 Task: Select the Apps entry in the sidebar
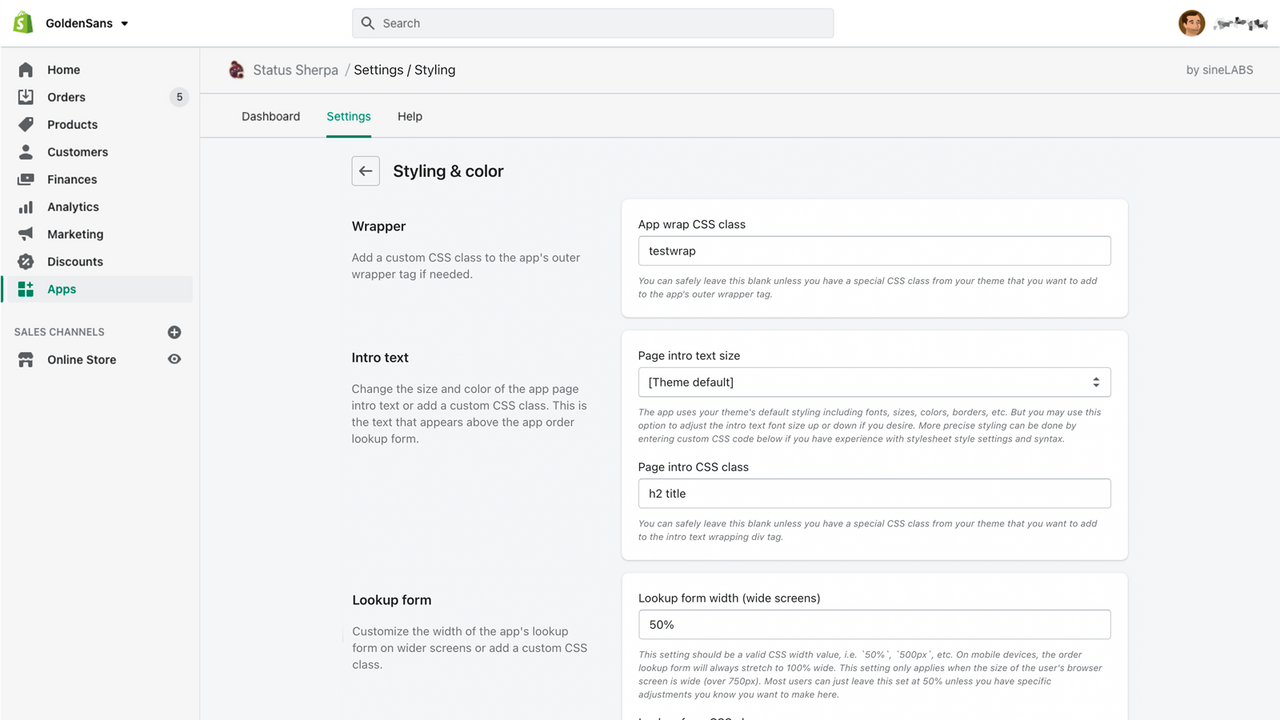61,288
